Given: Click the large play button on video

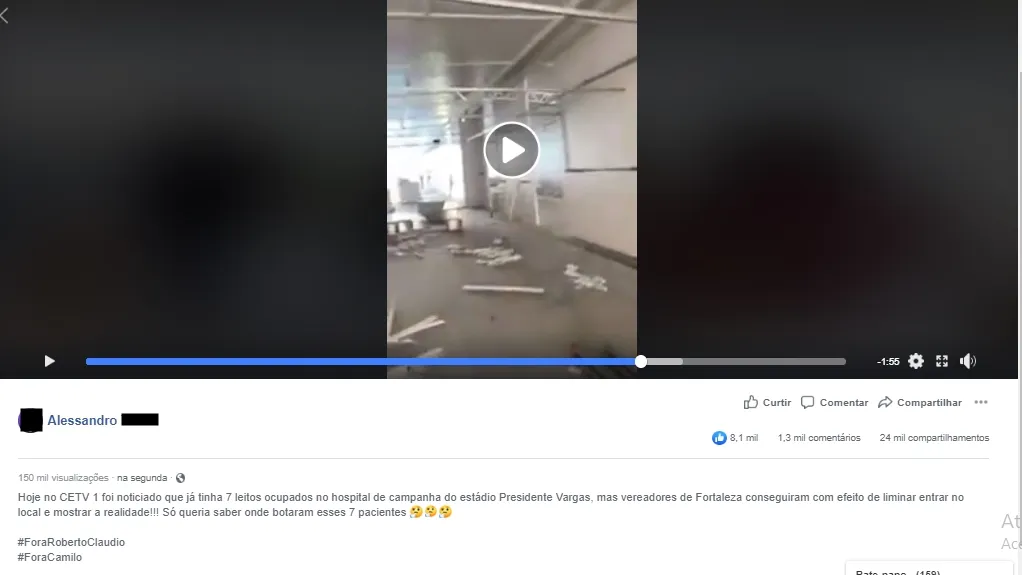Looking at the screenshot, I should click(512, 150).
